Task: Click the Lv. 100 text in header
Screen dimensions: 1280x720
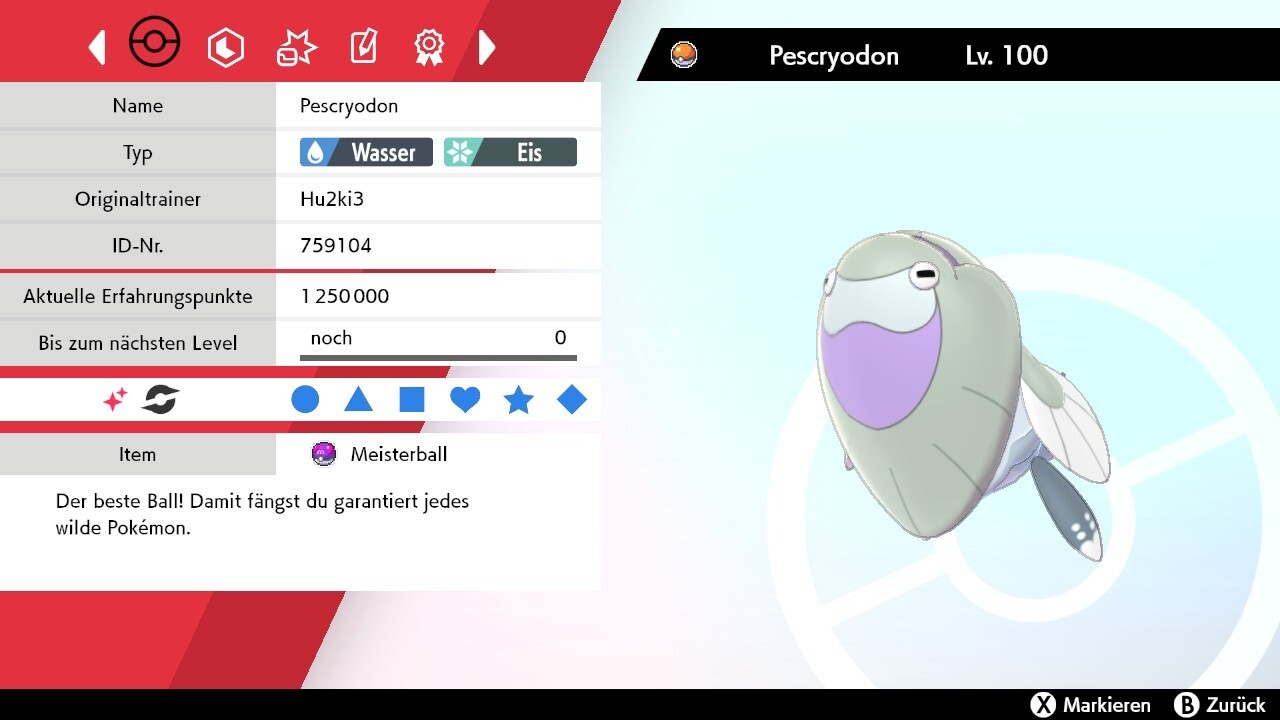Action: 1006,55
